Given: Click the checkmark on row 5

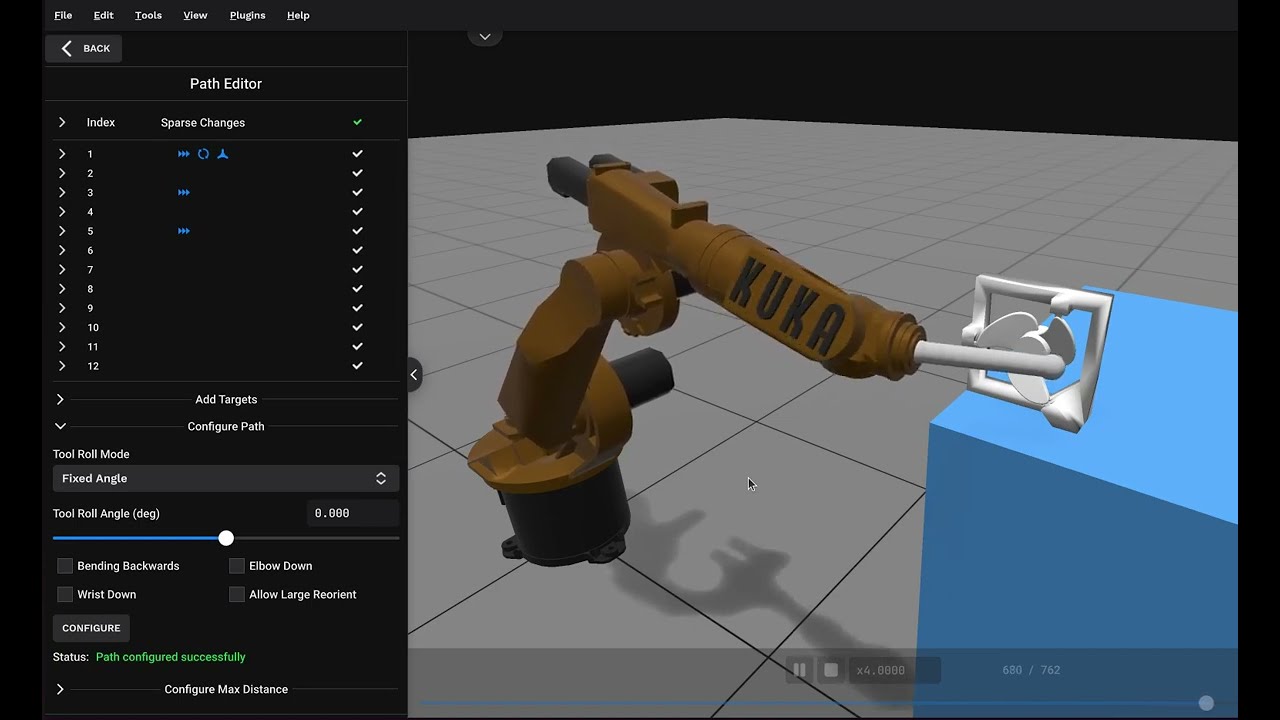Looking at the screenshot, I should click(357, 231).
